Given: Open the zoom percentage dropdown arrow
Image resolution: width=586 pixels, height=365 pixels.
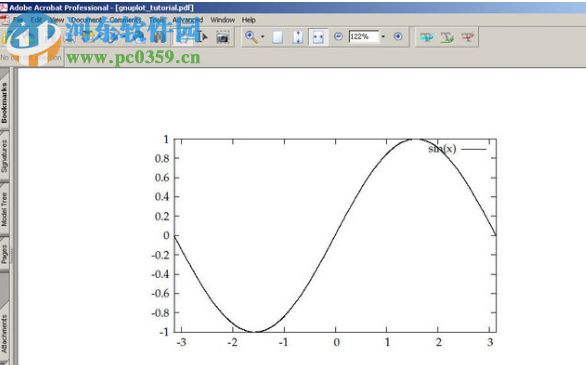Looking at the screenshot, I should coord(383,37).
